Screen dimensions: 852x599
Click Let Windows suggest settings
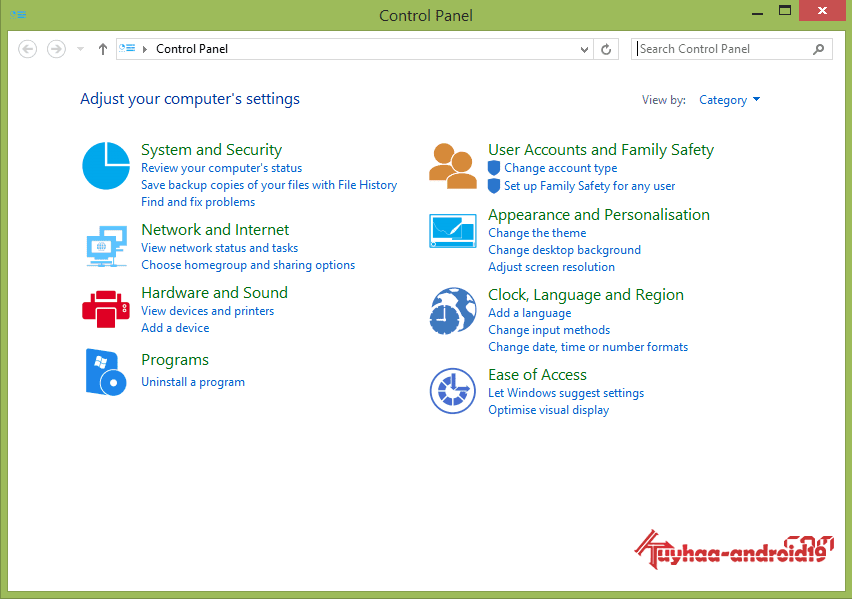point(566,393)
